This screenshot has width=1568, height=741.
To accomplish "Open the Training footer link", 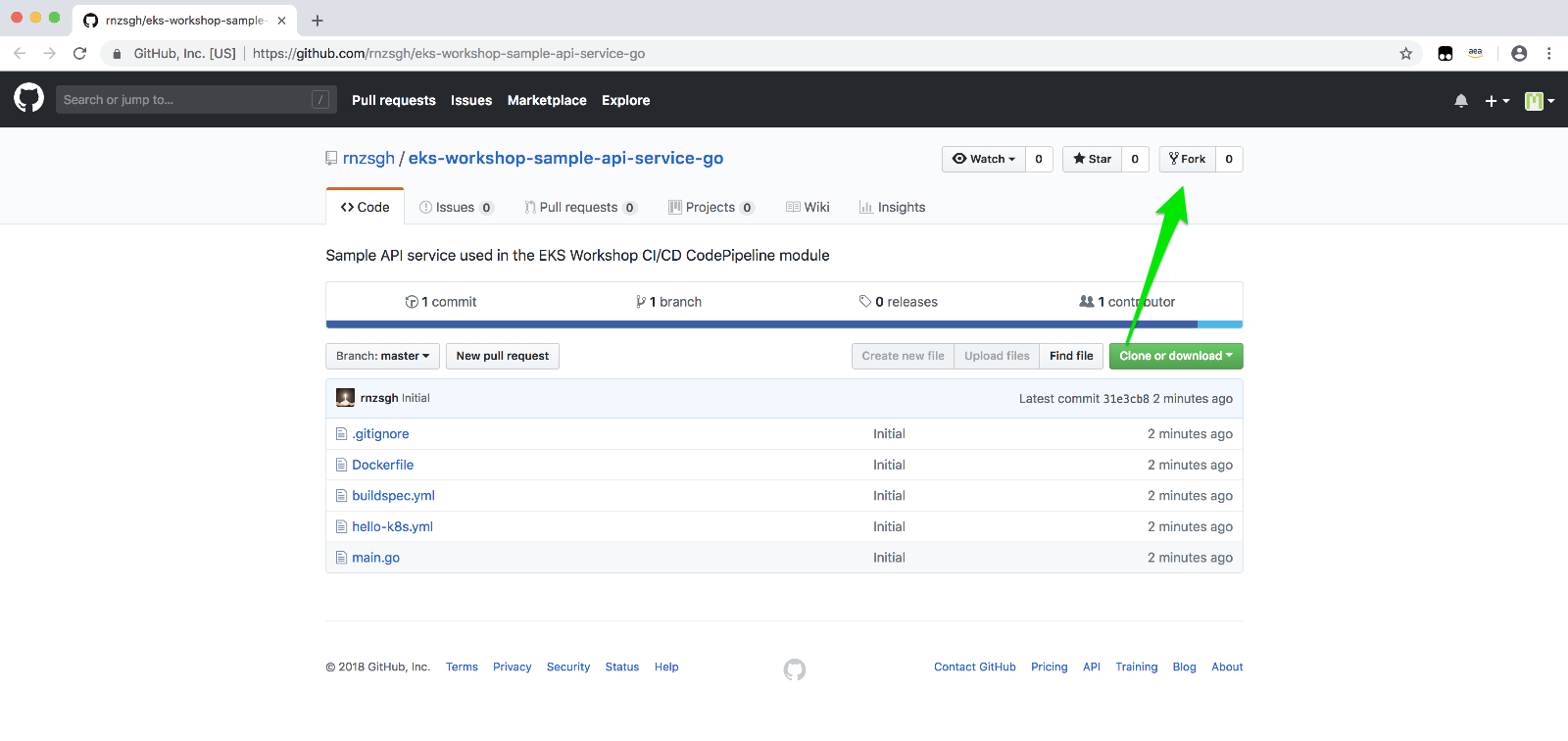I will click(x=1137, y=667).
